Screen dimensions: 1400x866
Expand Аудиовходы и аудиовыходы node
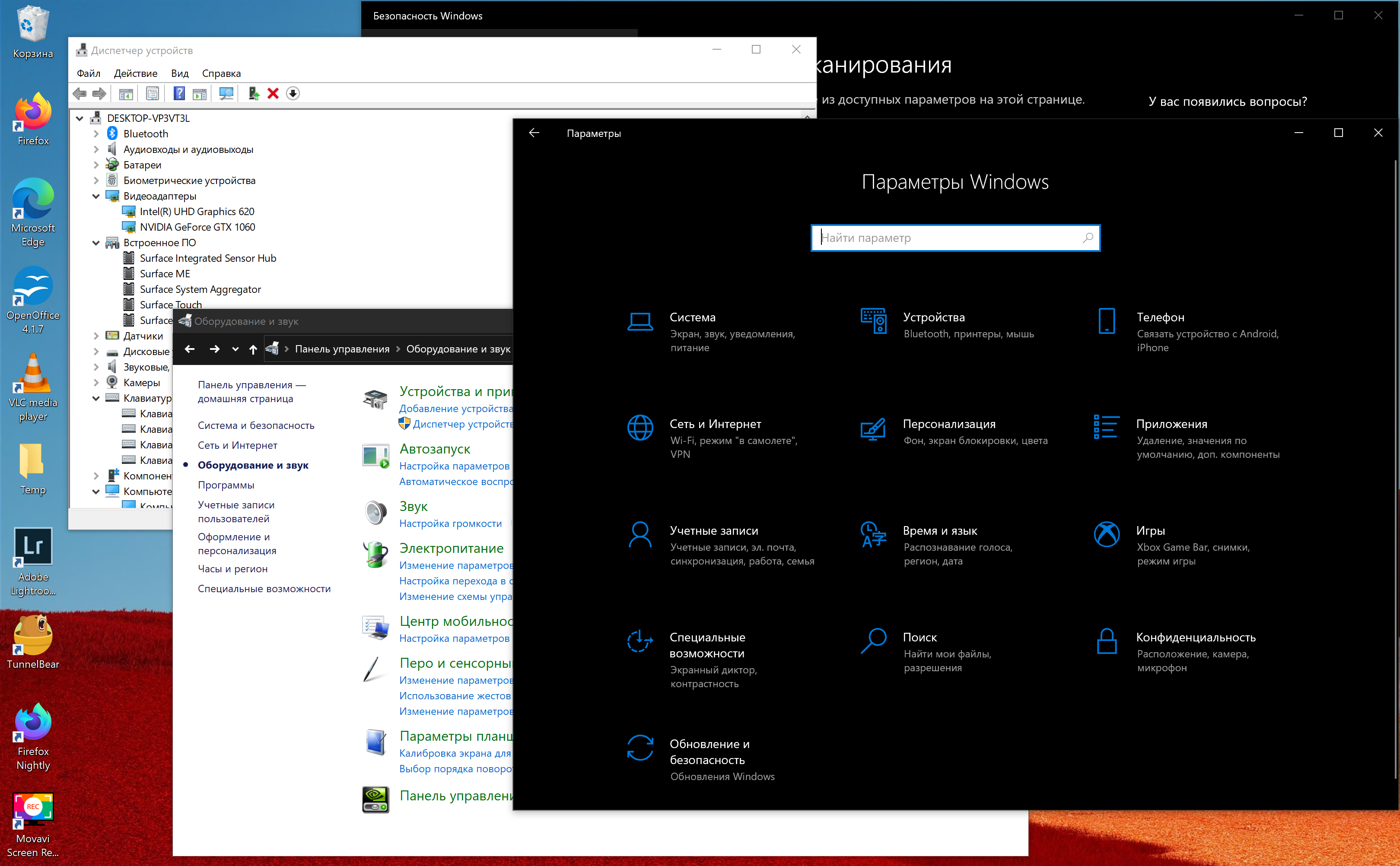96,149
